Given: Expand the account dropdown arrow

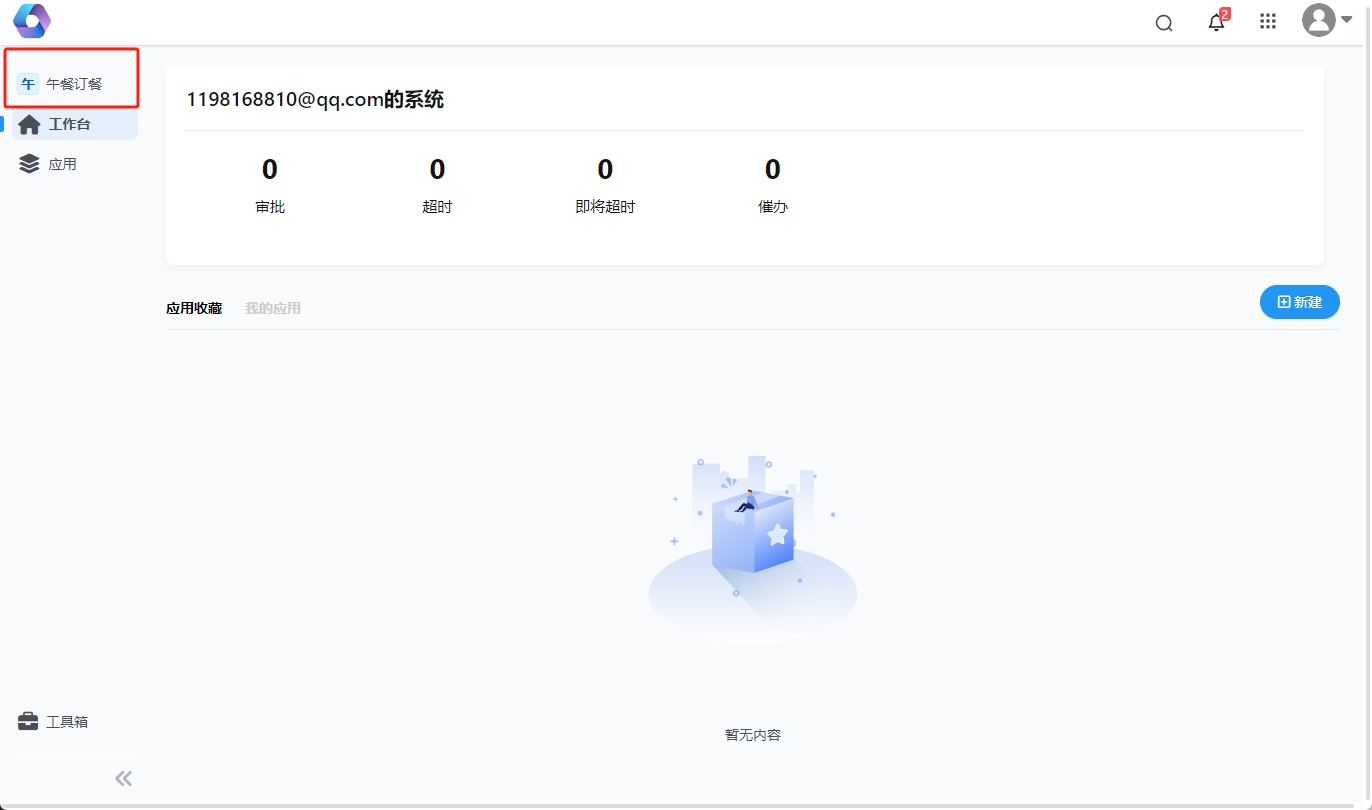Looking at the screenshot, I should (x=1347, y=20).
